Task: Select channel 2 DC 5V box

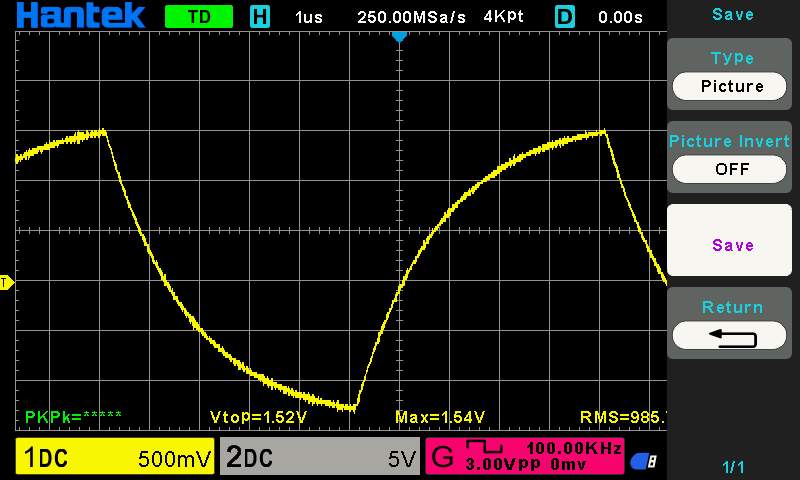Action: [x=320, y=456]
